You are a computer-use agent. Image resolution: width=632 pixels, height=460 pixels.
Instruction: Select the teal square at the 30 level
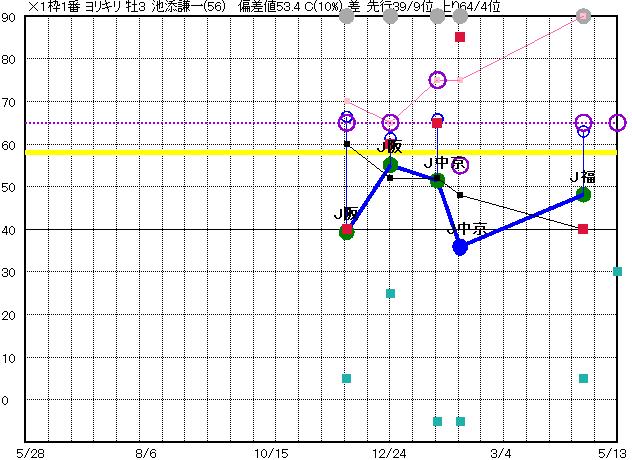[617, 271]
